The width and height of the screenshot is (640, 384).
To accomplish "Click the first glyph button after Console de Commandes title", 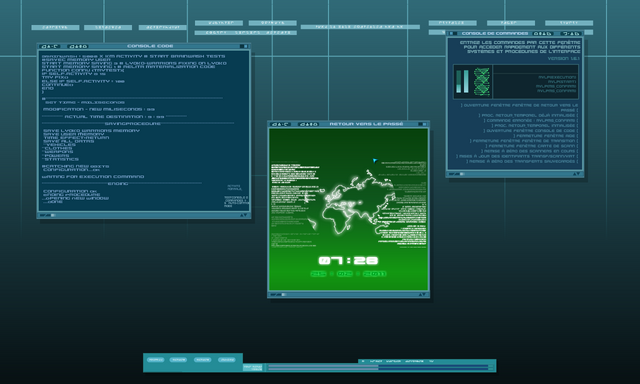I will [x=543, y=33].
